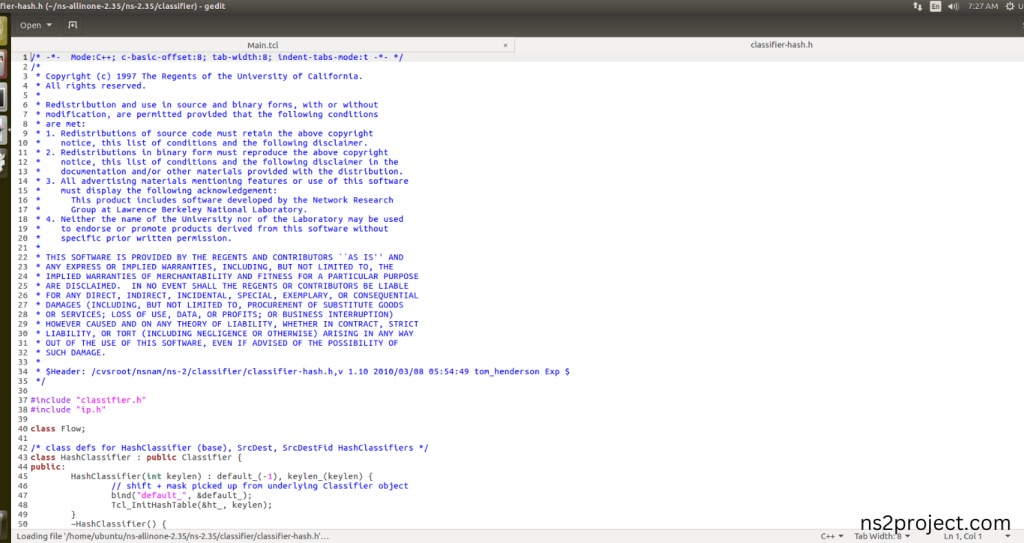The image size is (1024, 543).
Task: Switch to the Main.tcl tab
Action: (263, 45)
